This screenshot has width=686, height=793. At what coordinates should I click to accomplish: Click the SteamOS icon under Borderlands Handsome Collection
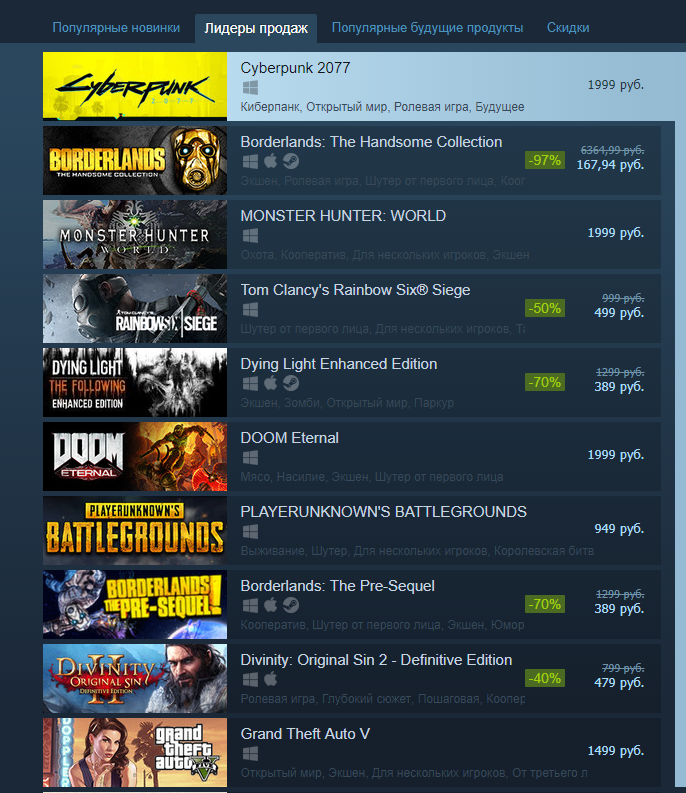click(x=291, y=161)
